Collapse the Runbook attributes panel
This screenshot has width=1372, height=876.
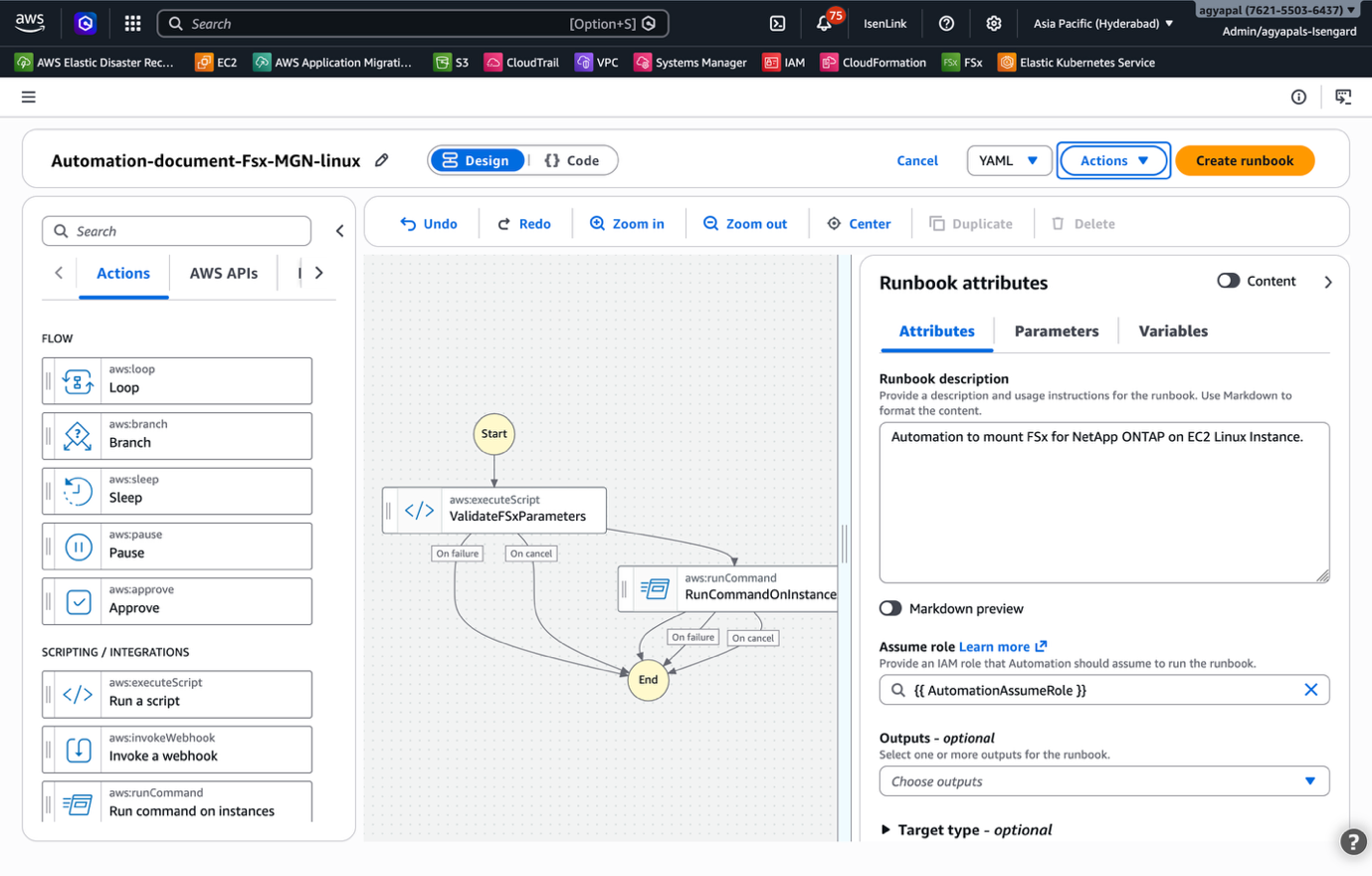point(1328,282)
